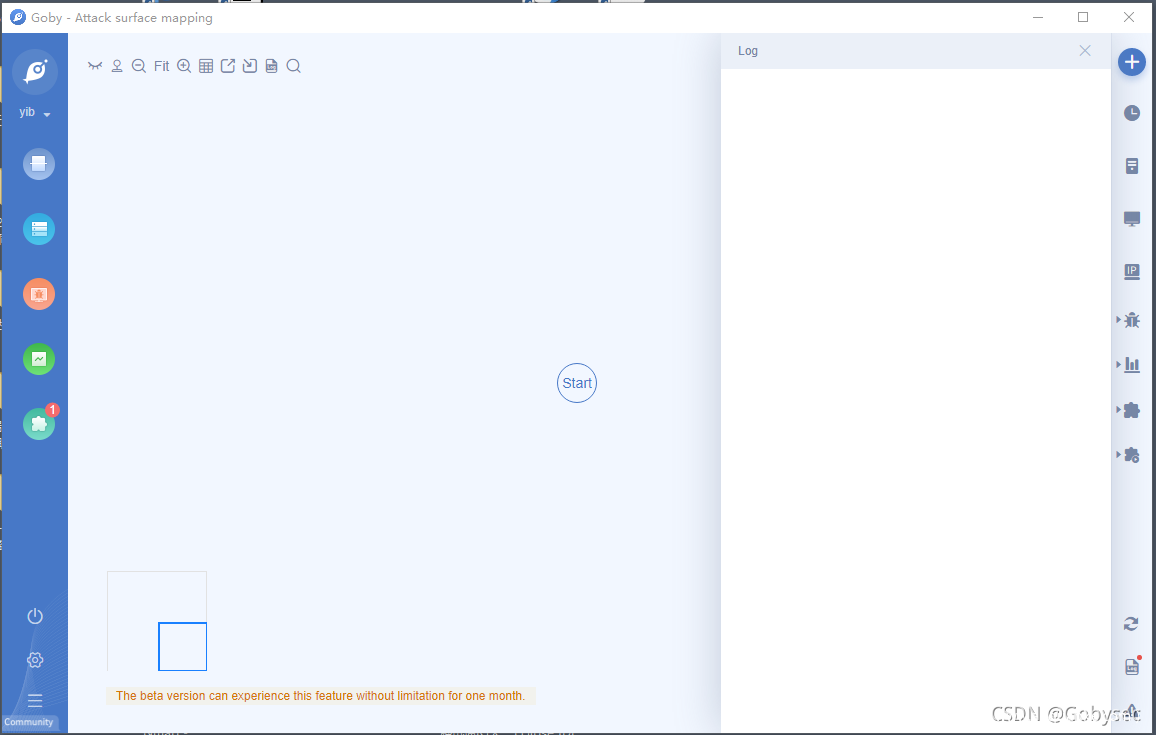Toggle the eye visibility icon in toolbar
This screenshot has height=735, width=1156.
(x=95, y=66)
